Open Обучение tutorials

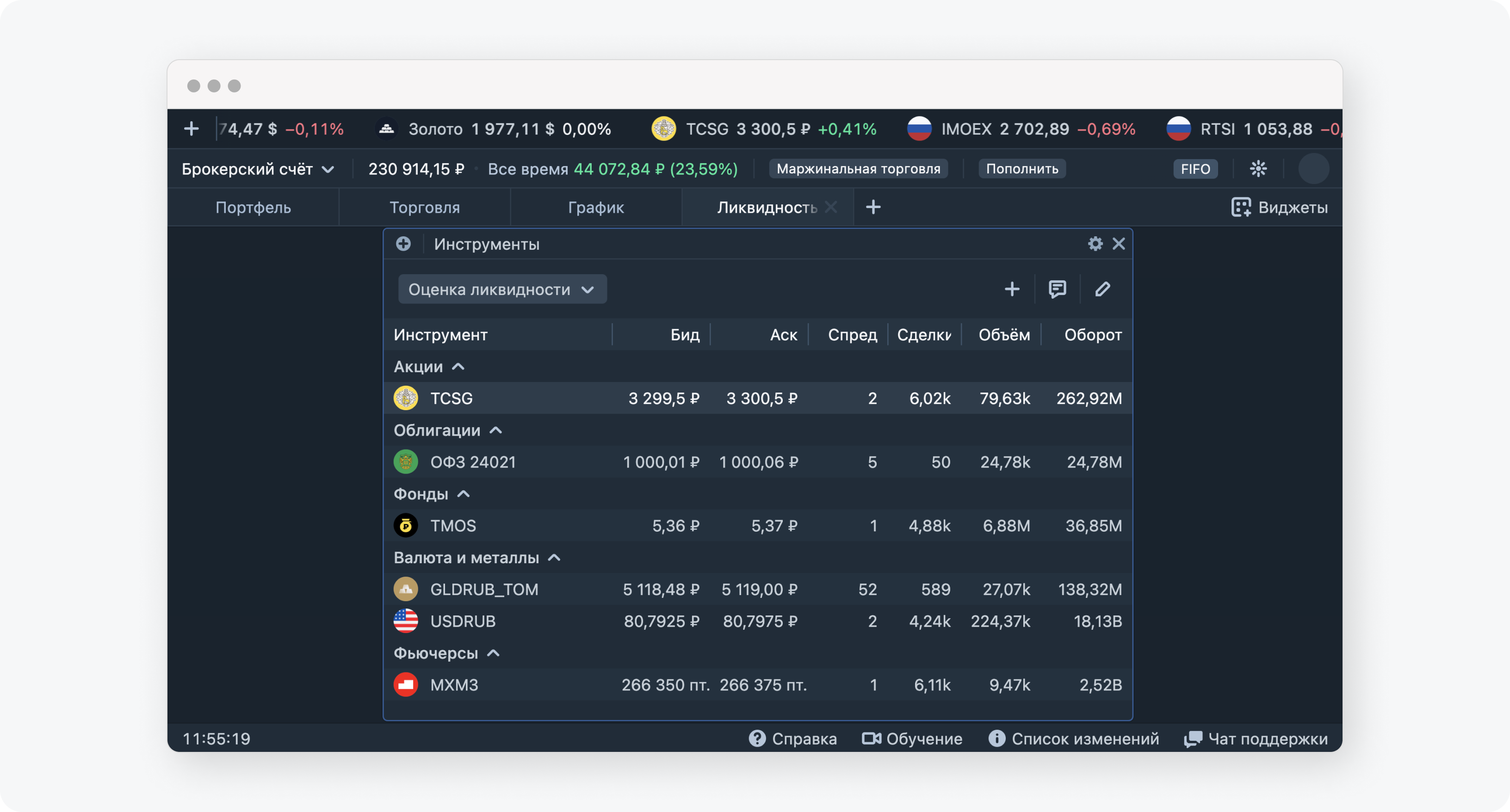(912, 739)
